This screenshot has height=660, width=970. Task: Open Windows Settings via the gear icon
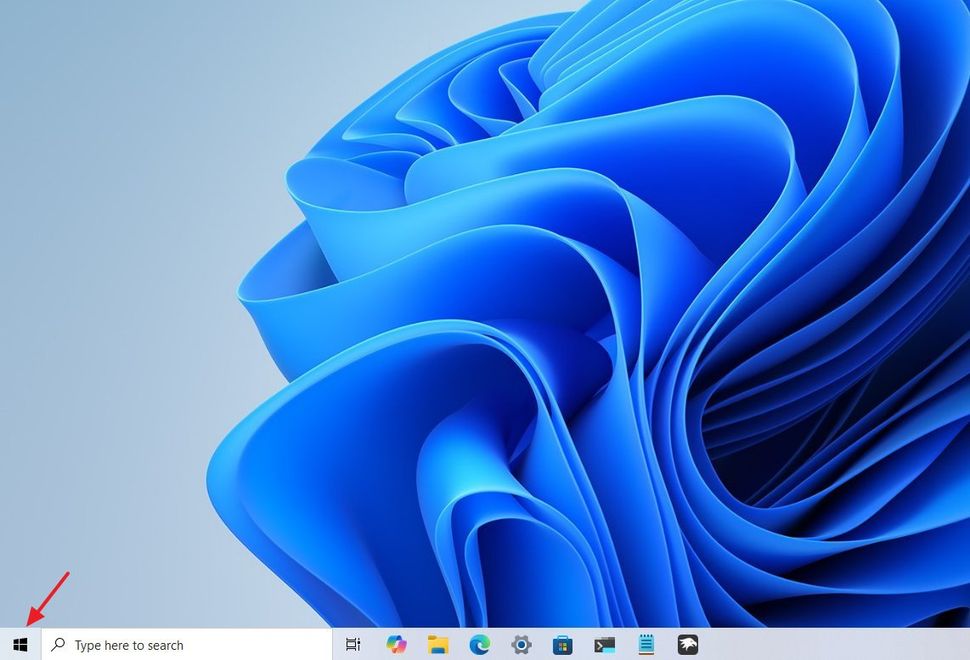click(x=521, y=645)
